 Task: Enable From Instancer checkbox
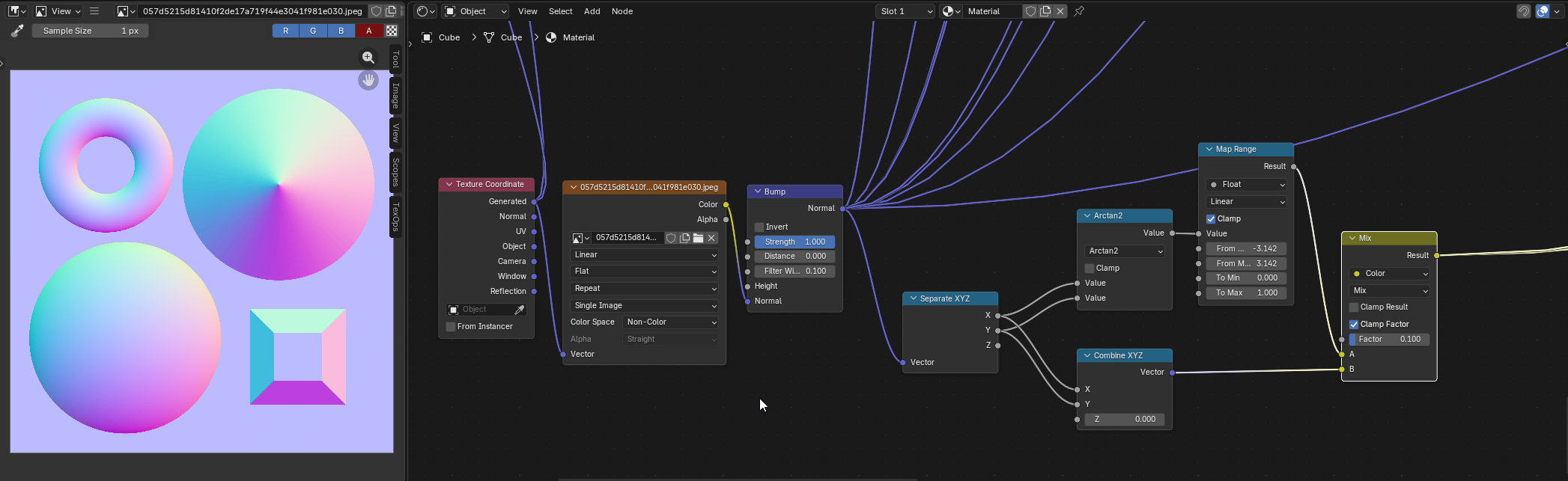(x=451, y=327)
